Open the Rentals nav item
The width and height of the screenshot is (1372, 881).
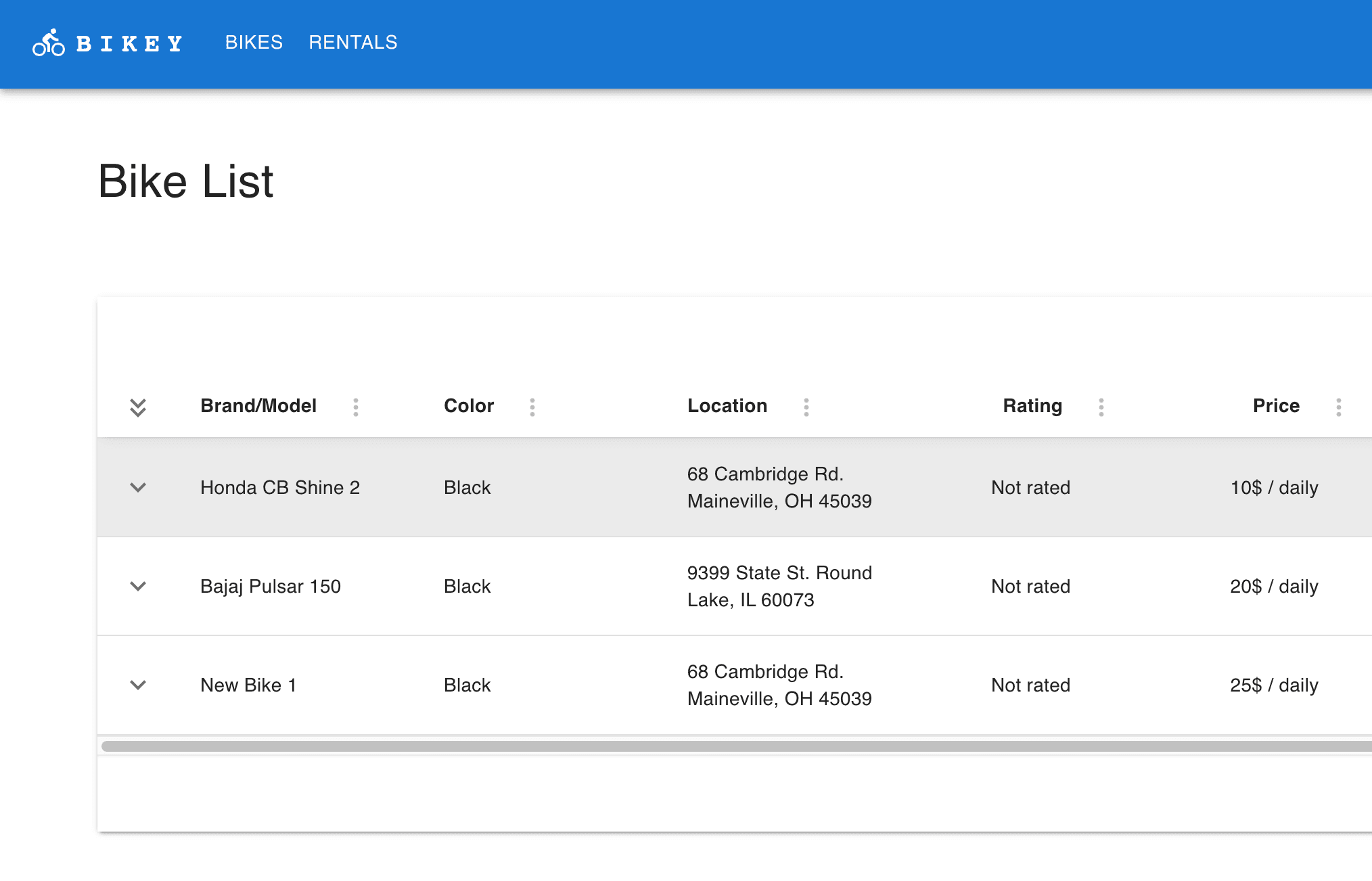(353, 43)
